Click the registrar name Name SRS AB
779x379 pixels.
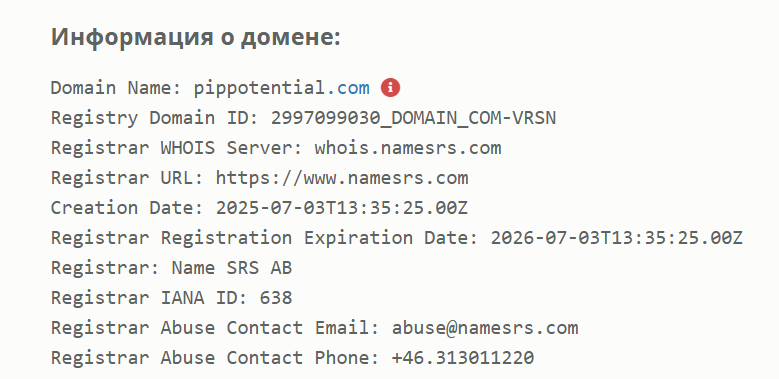pyautogui.click(x=232, y=268)
